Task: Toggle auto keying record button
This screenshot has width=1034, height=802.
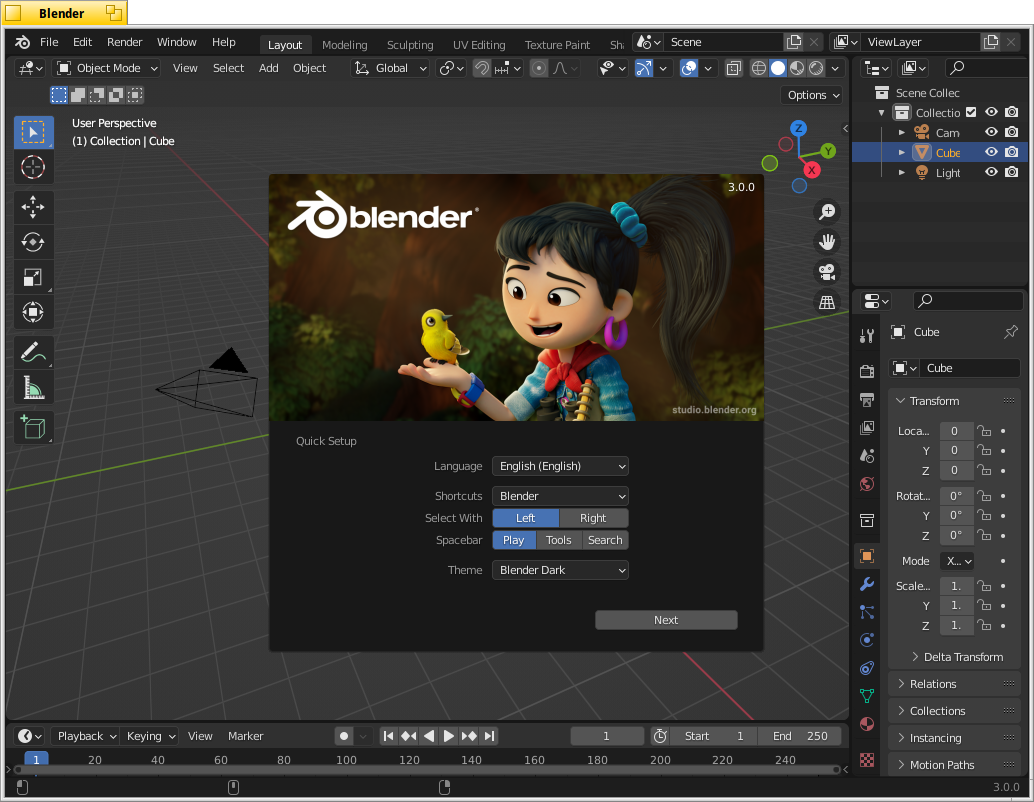Action: click(344, 736)
